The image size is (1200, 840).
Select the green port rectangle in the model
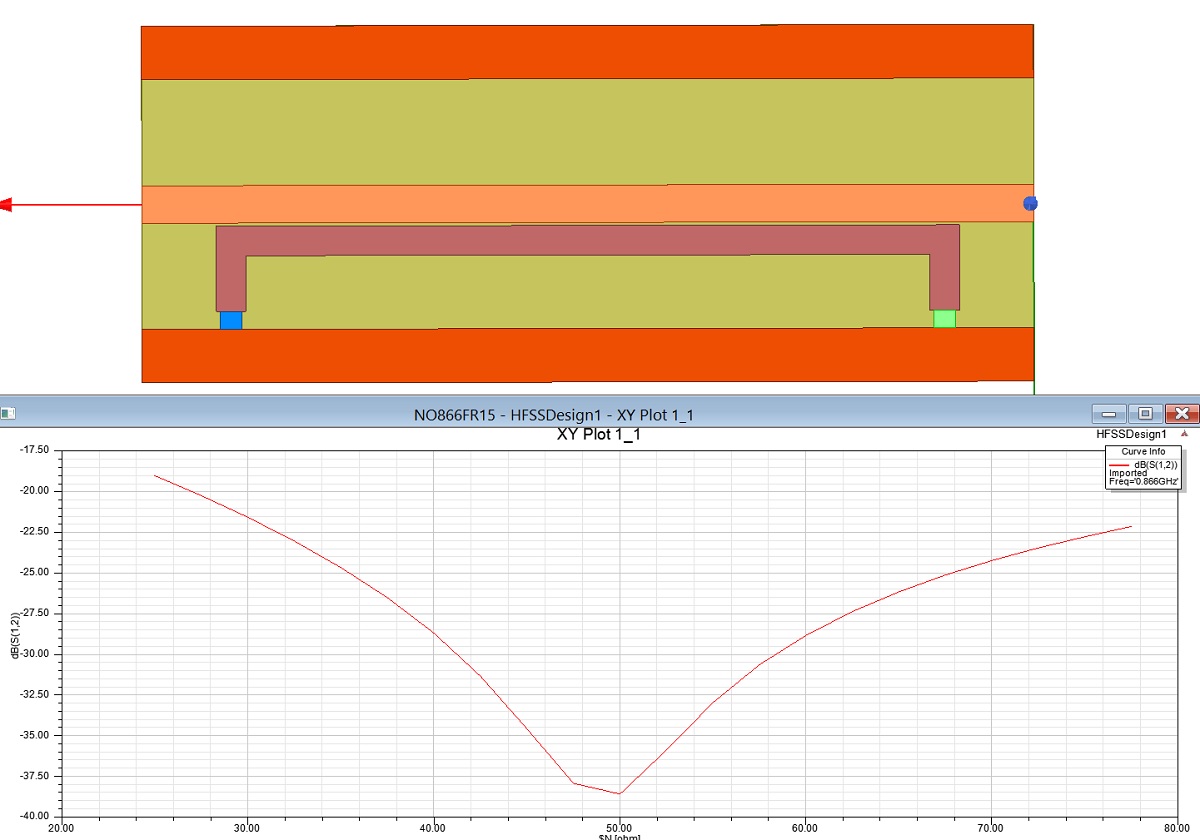point(944,319)
